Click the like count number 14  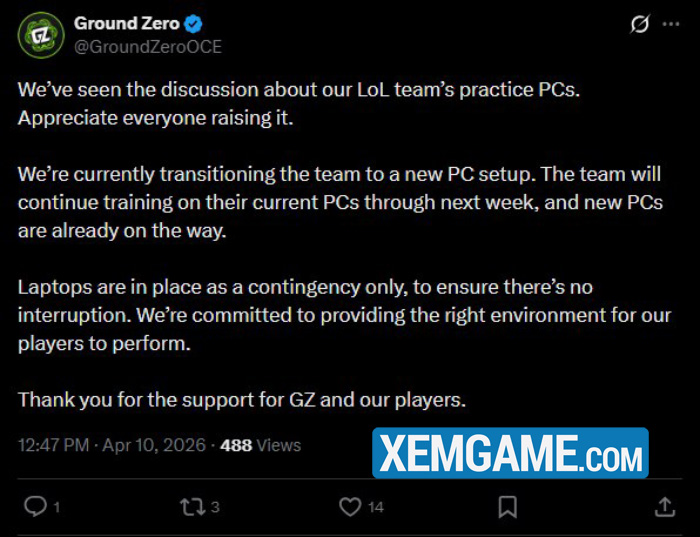click(375, 508)
